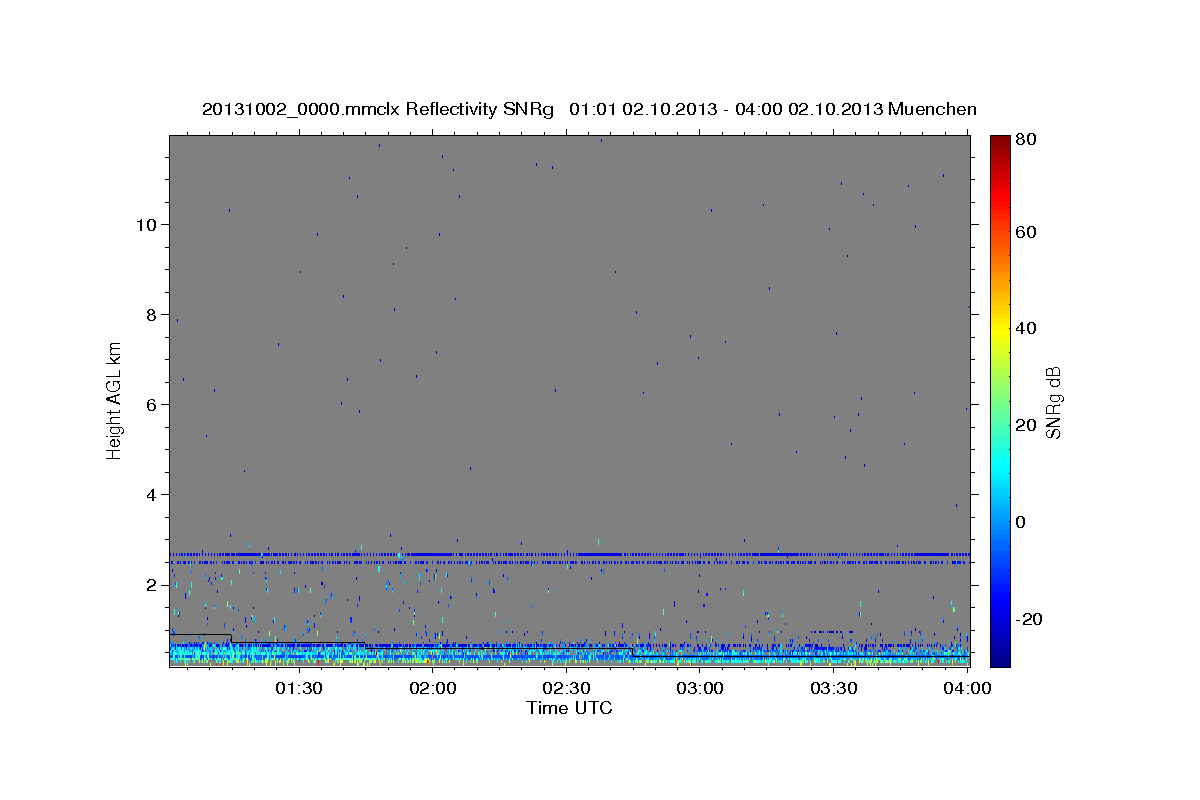Click the 'SNRg dB' colorbar label
Image resolution: width=1200 pixels, height=800 pixels.
pyautogui.click(x=1053, y=402)
